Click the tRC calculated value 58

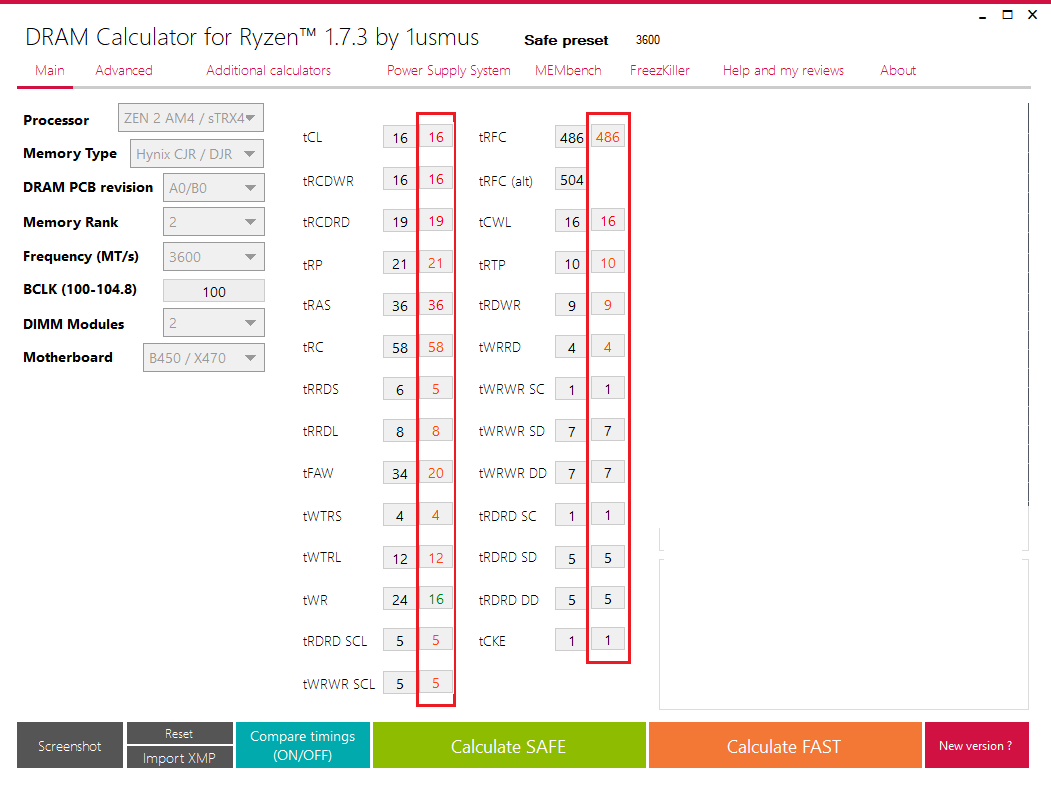pyautogui.click(x=400, y=348)
